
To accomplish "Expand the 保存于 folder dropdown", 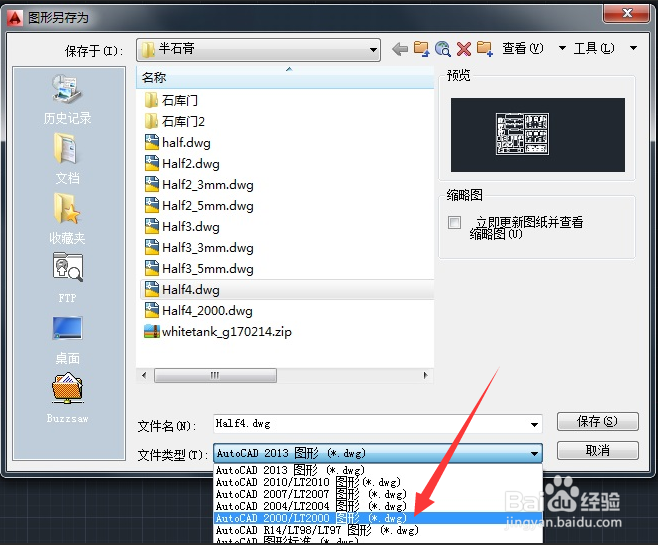I will (372, 50).
